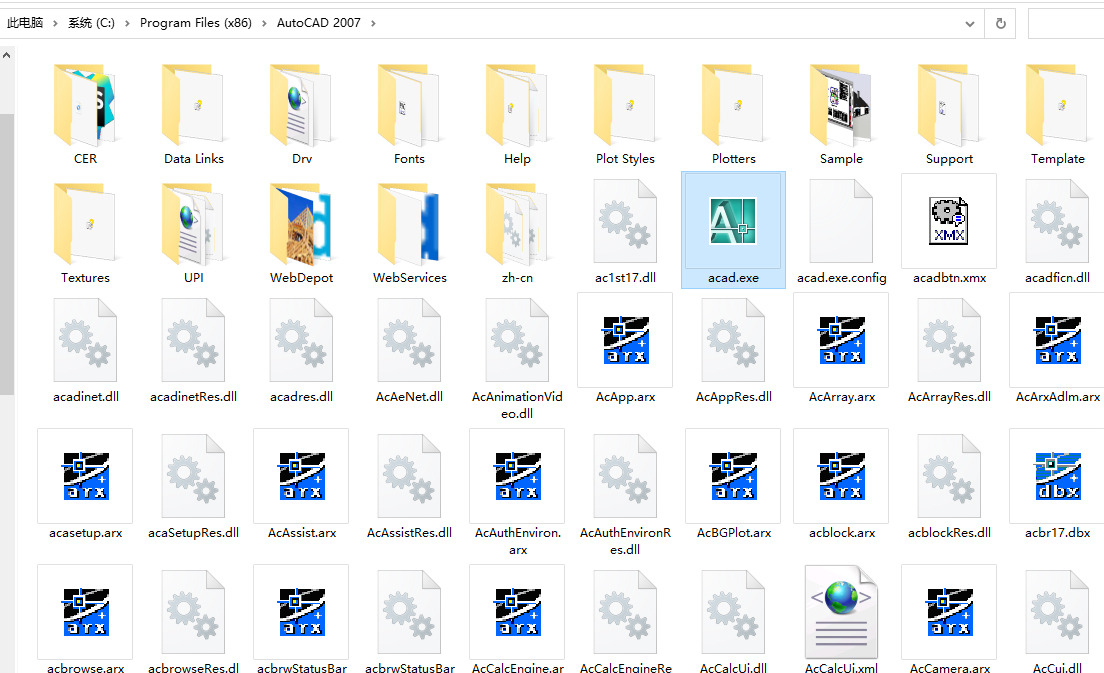This screenshot has height=673, width=1104.
Task: Navigate to Program Files (x86) breadcrumb
Action: pos(196,23)
